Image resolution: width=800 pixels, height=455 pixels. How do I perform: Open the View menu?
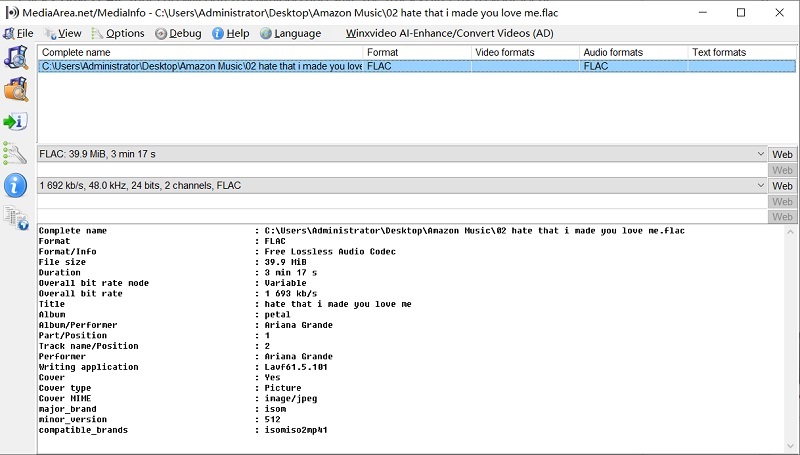pyautogui.click(x=63, y=34)
